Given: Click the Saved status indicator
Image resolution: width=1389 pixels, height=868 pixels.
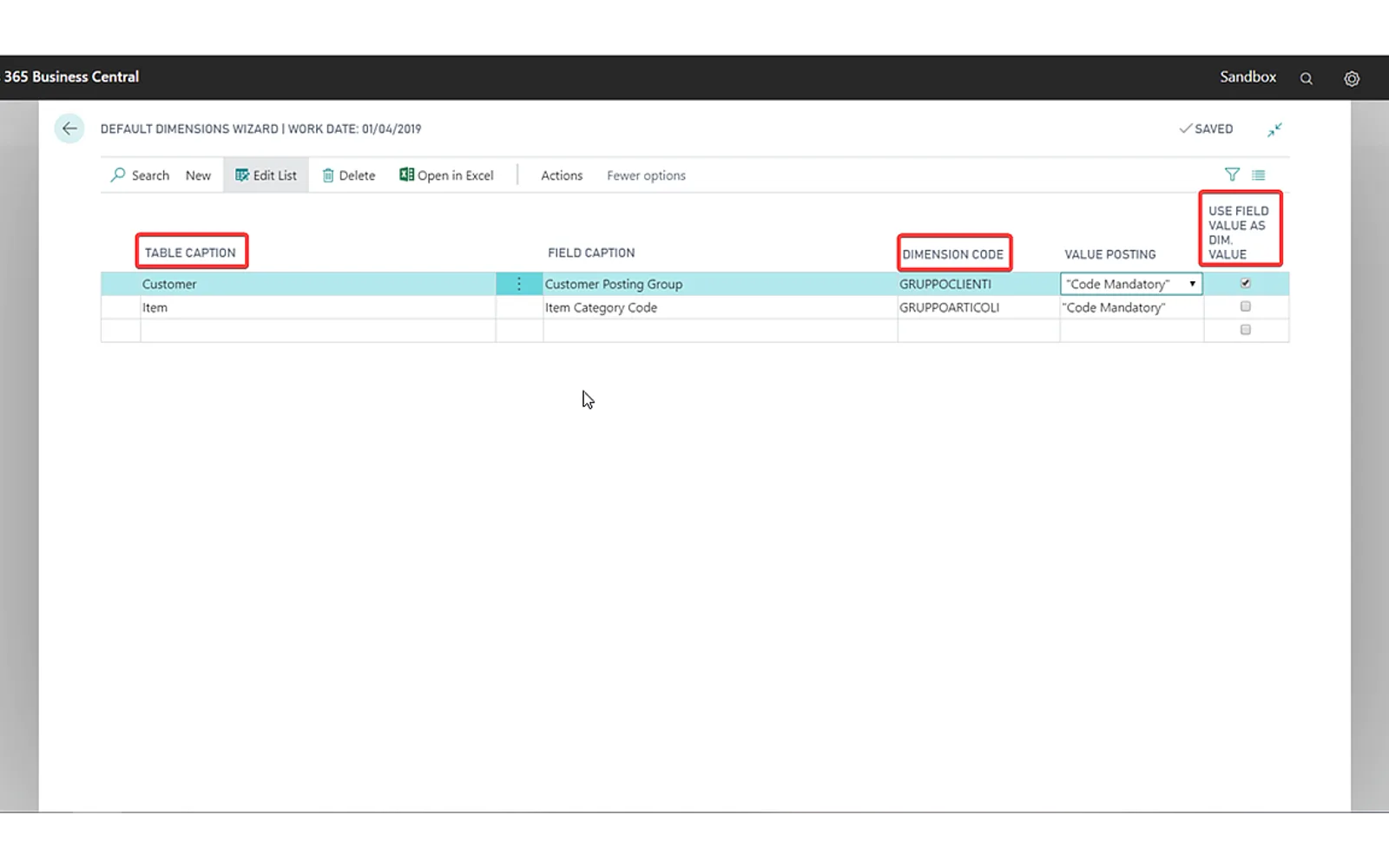Looking at the screenshot, I should coord(1206,128).
